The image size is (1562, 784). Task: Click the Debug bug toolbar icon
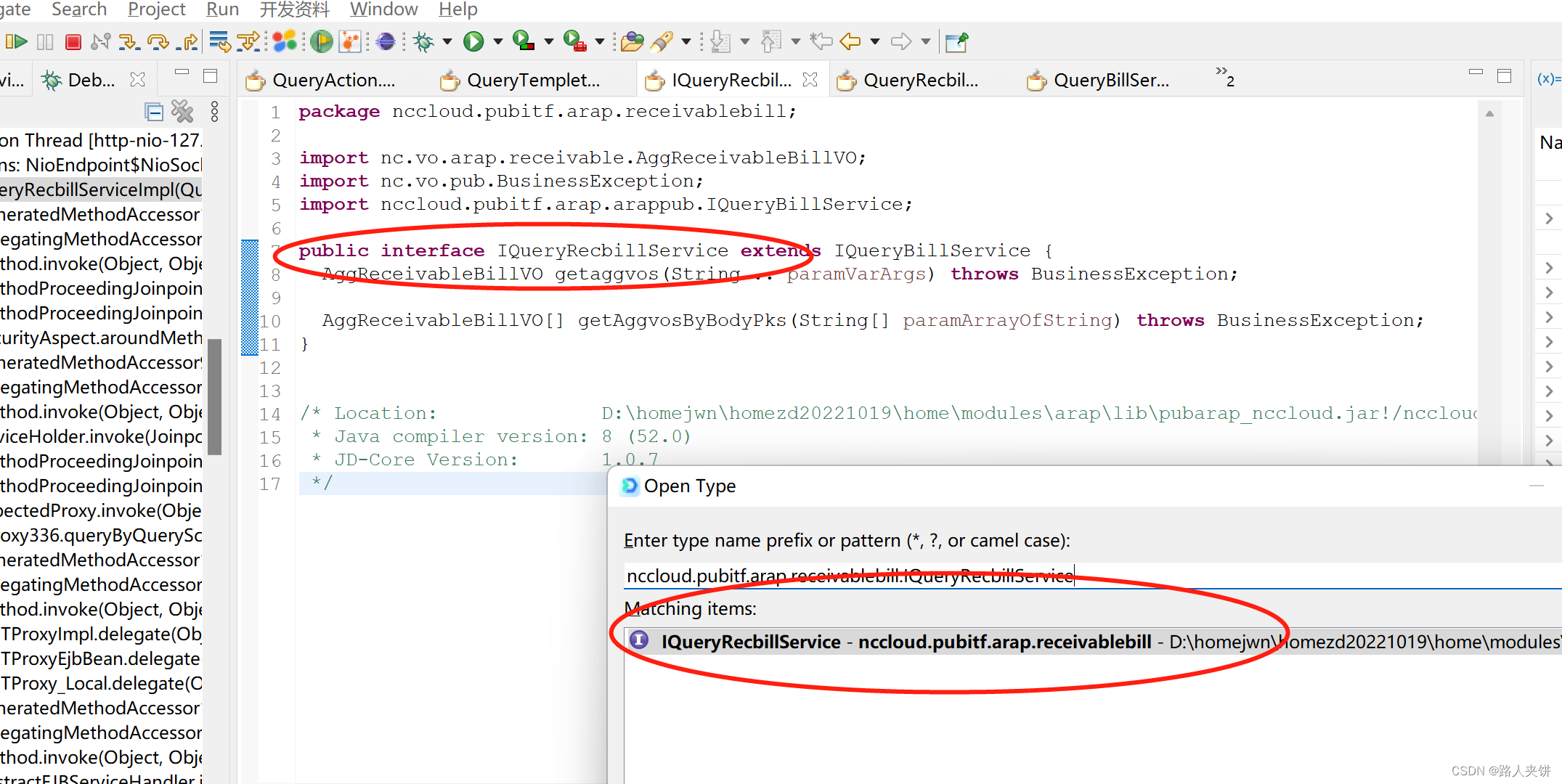point(423,41)
